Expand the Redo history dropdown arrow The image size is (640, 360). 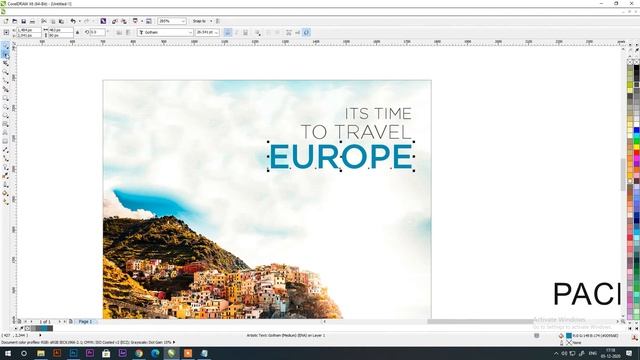click(x=93, y=21)
